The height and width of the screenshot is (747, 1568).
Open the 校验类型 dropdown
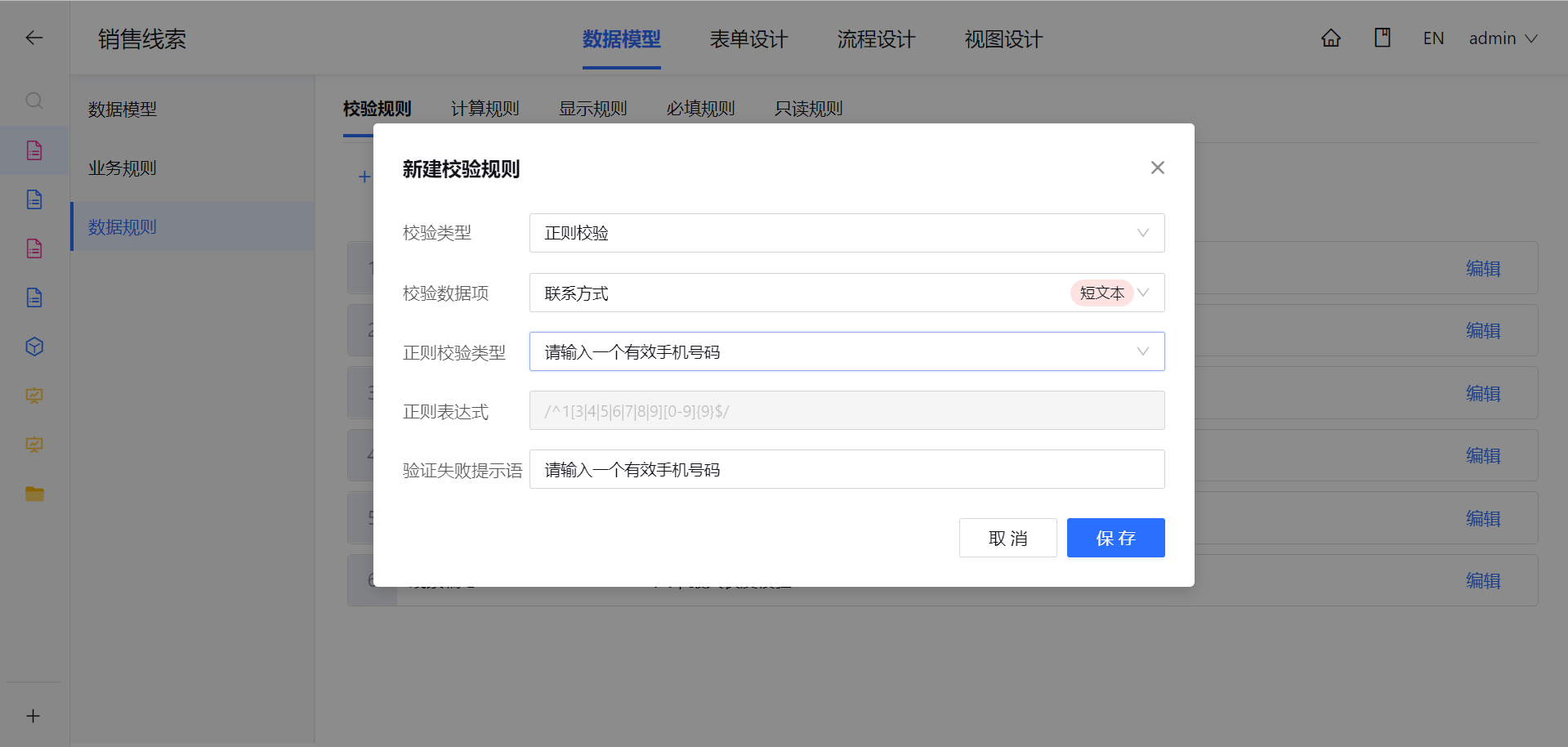coord(847,233)
